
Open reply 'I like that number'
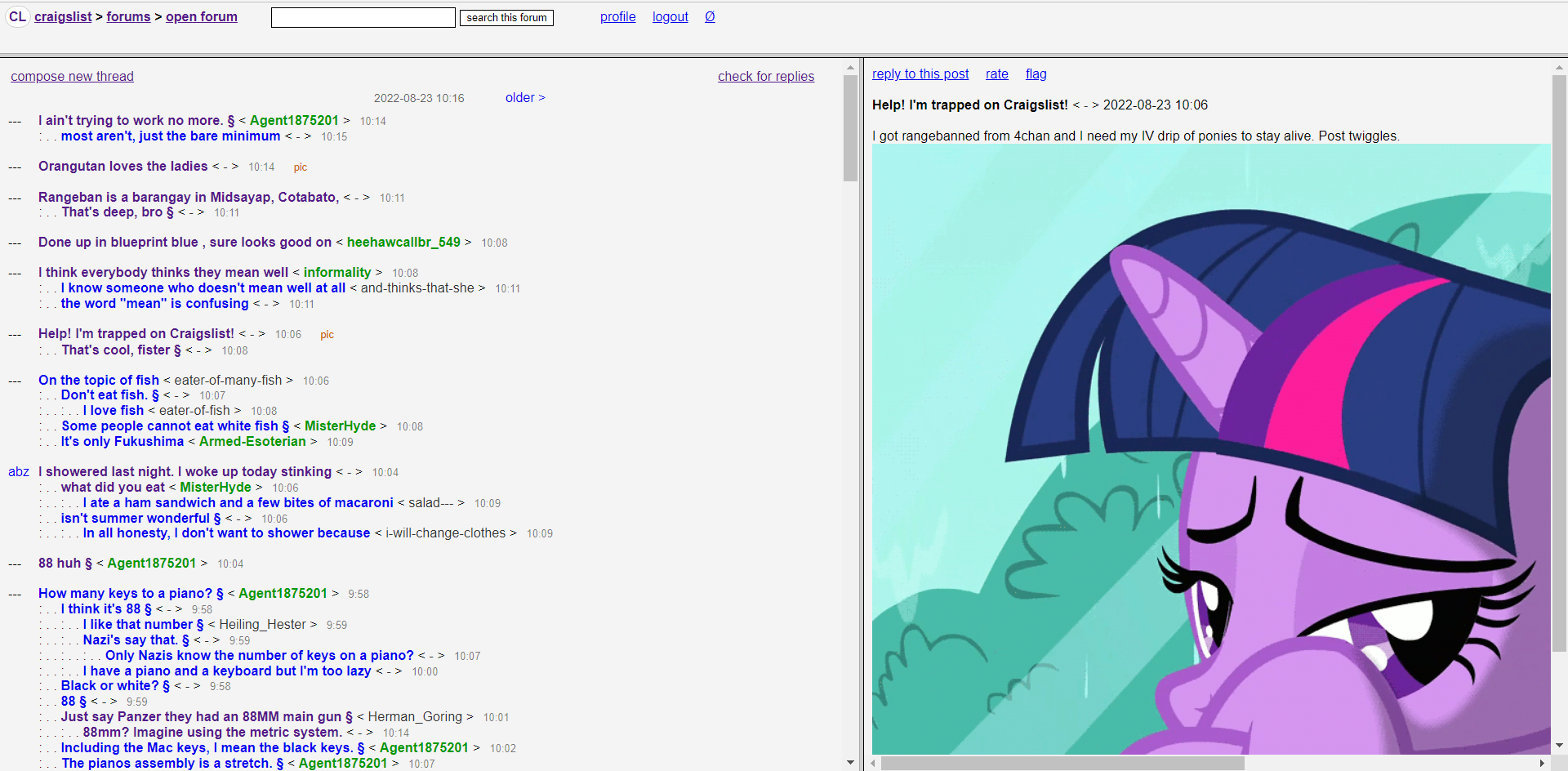144,624
